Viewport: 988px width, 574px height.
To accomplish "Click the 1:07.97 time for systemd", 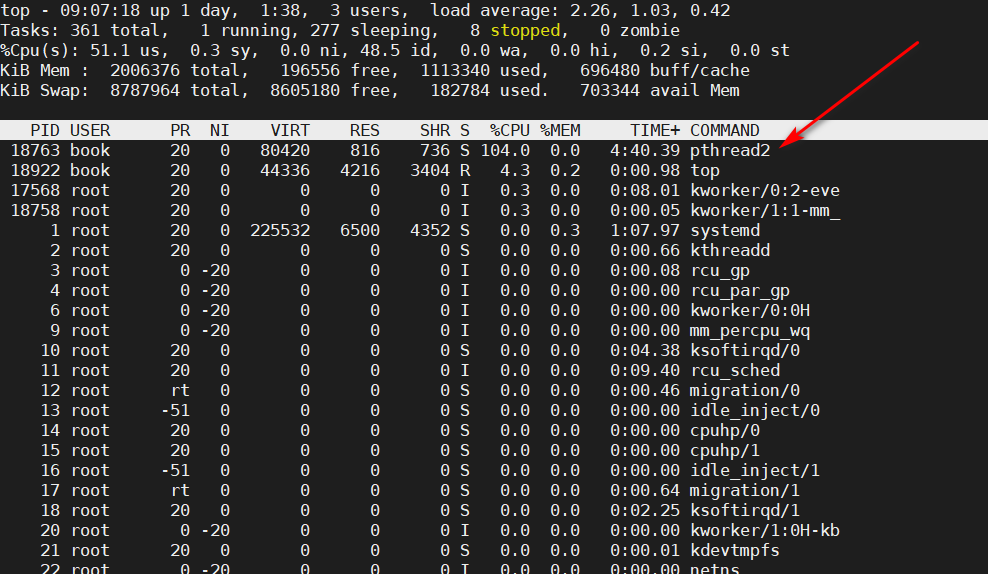I will coord(645,231).
